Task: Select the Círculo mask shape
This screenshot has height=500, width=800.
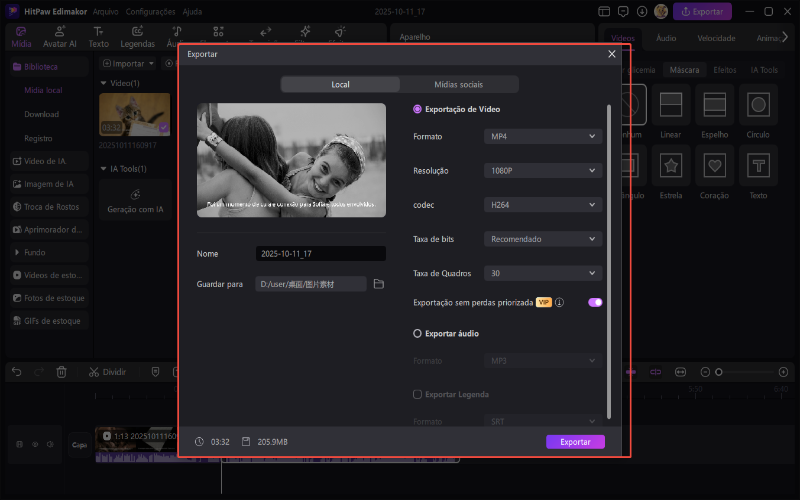Action: pos(759,105)
